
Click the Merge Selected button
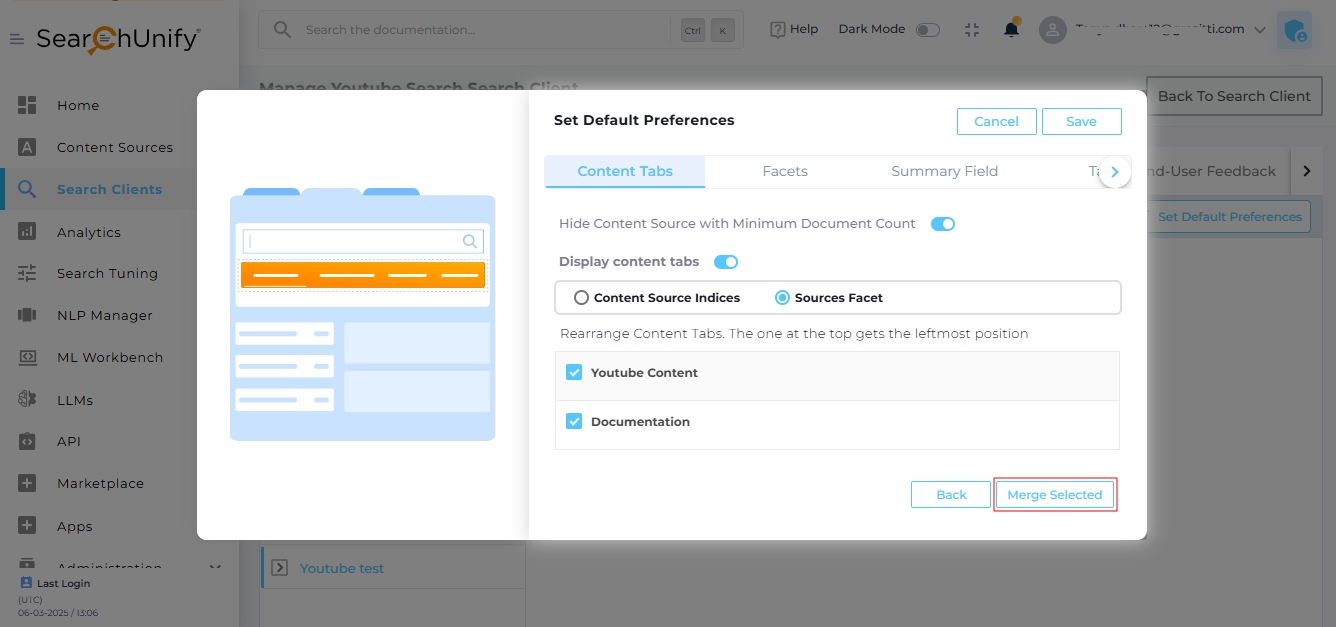1054,495
